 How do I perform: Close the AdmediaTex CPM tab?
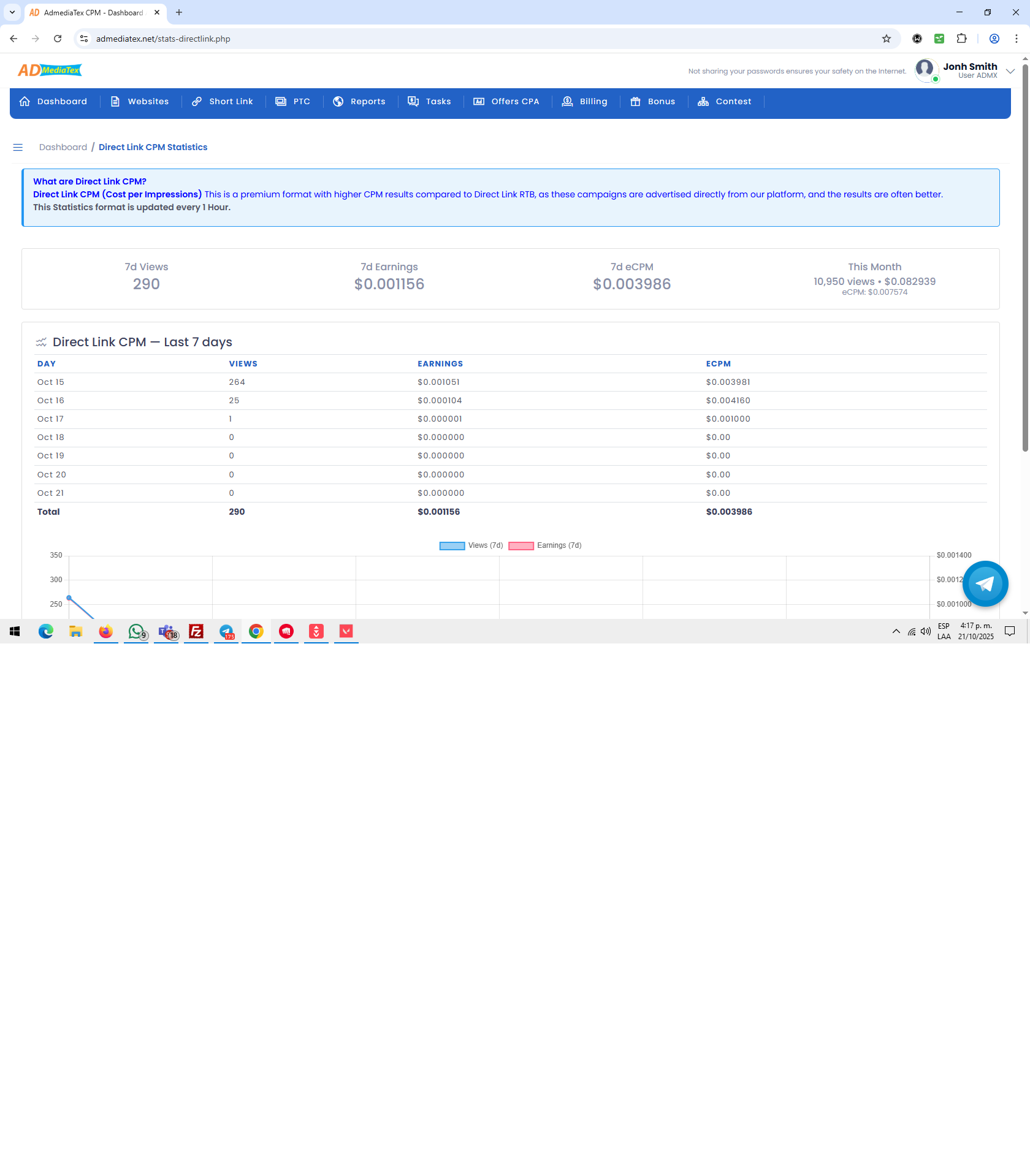pyautogui.click(x=157, y=12)
